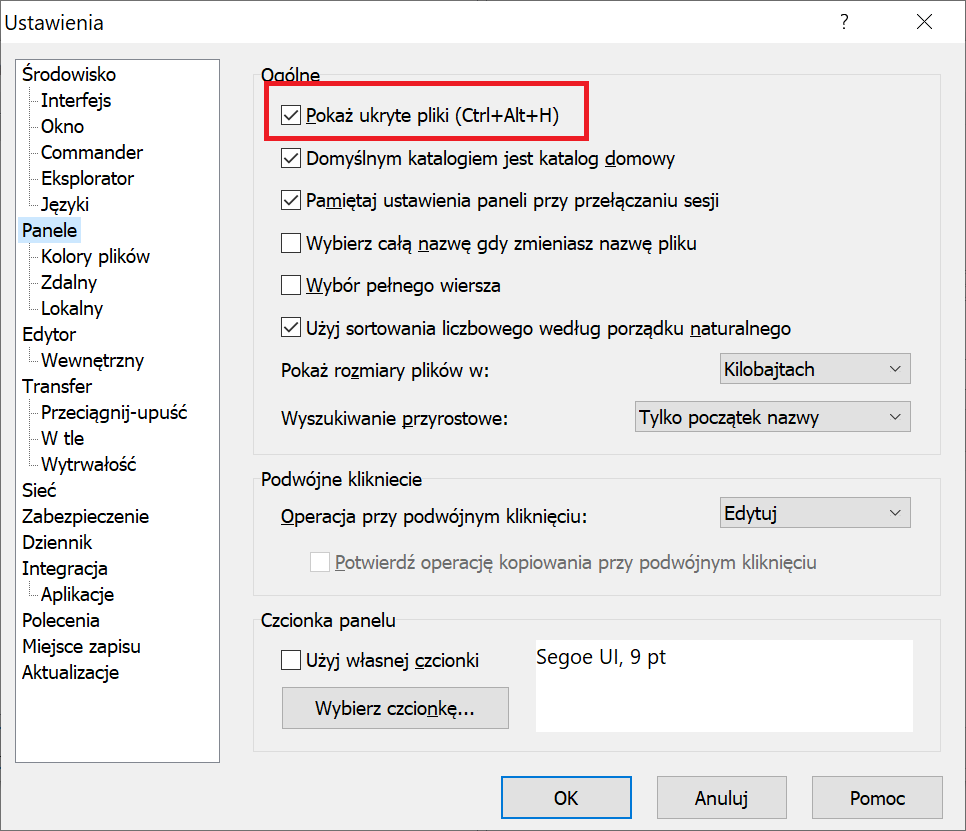The height and width of the screenshot is (831, 966).
Task: Select Środowisko in the settings tree
Action: pos(69,75)
